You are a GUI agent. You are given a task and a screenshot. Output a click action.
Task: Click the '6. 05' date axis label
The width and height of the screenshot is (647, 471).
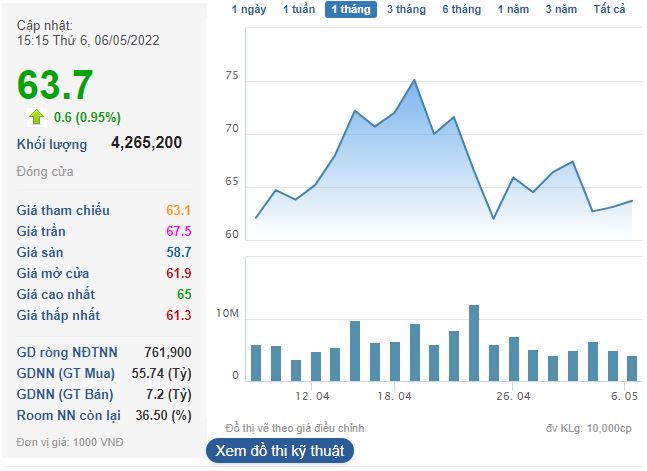pyautogui.click(x=624, y=396)
